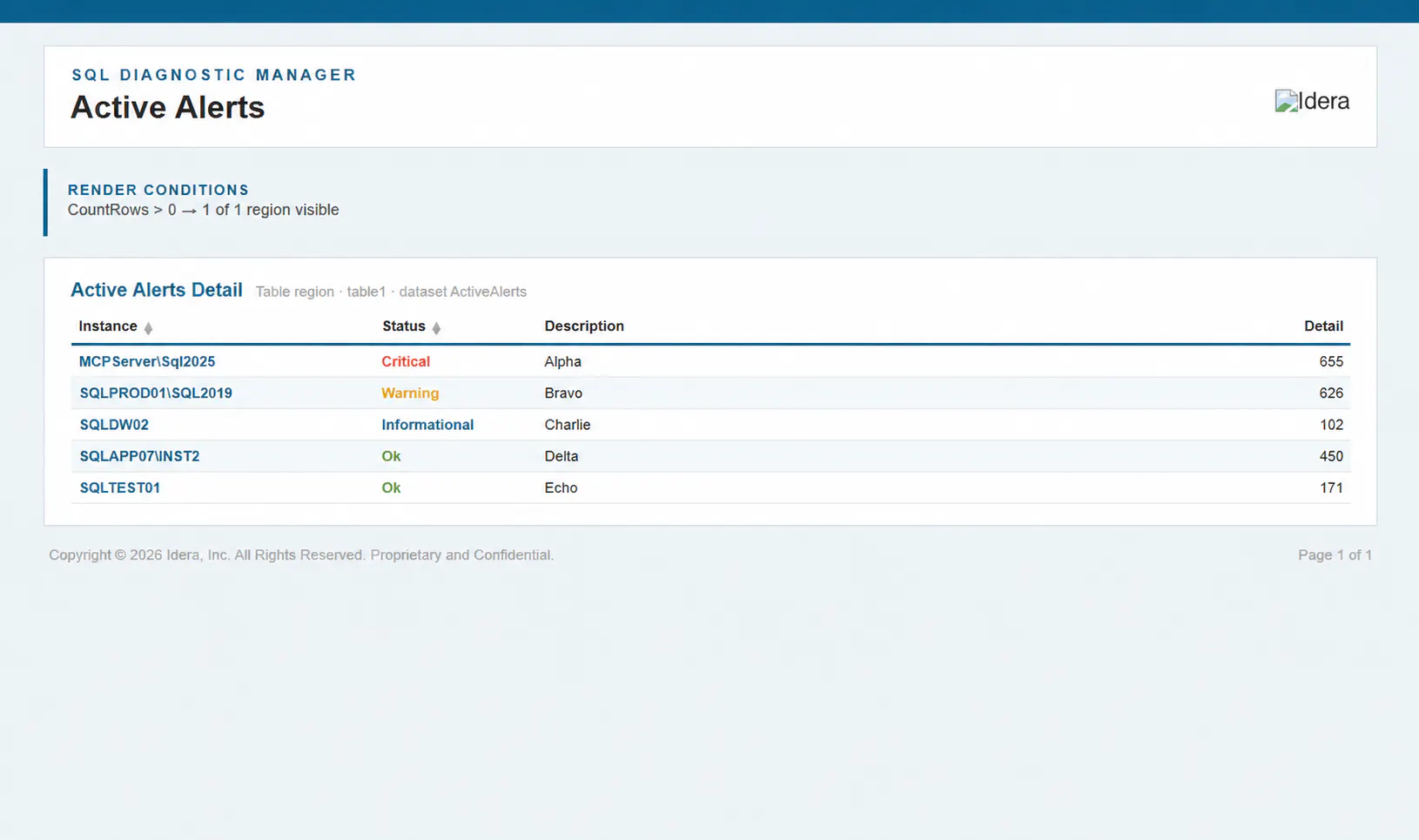1419x840 pixels.
Task: Click the Detail column header
Action: tap(1323, 326)
